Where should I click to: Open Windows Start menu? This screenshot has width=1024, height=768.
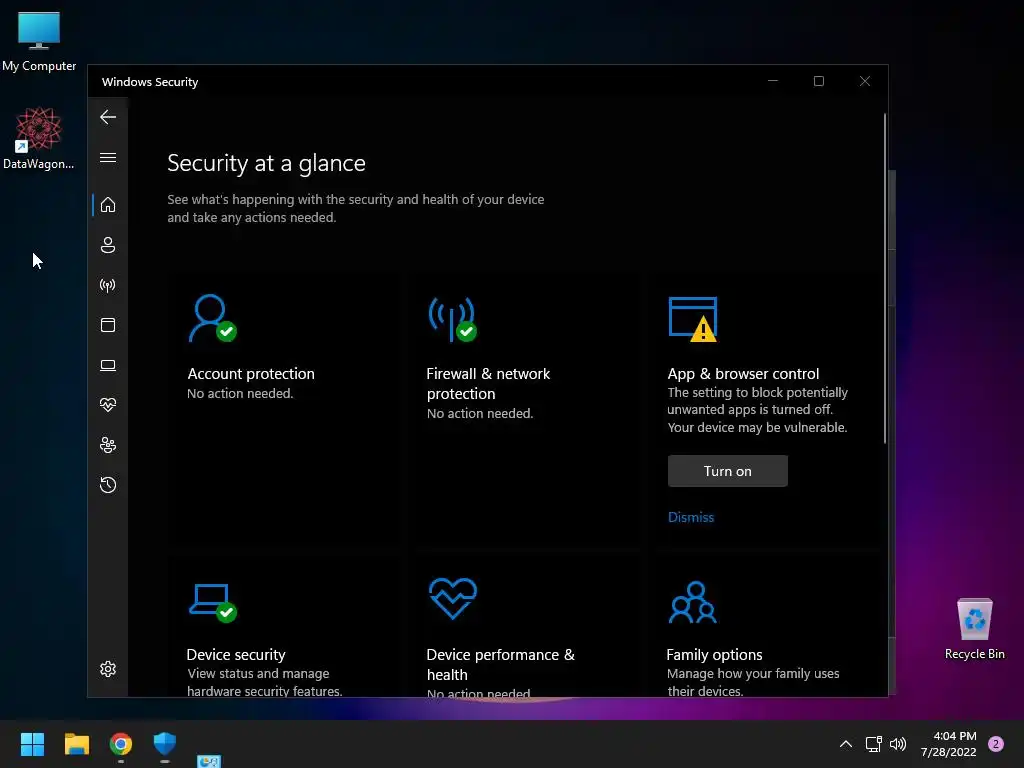click(32, 744)
